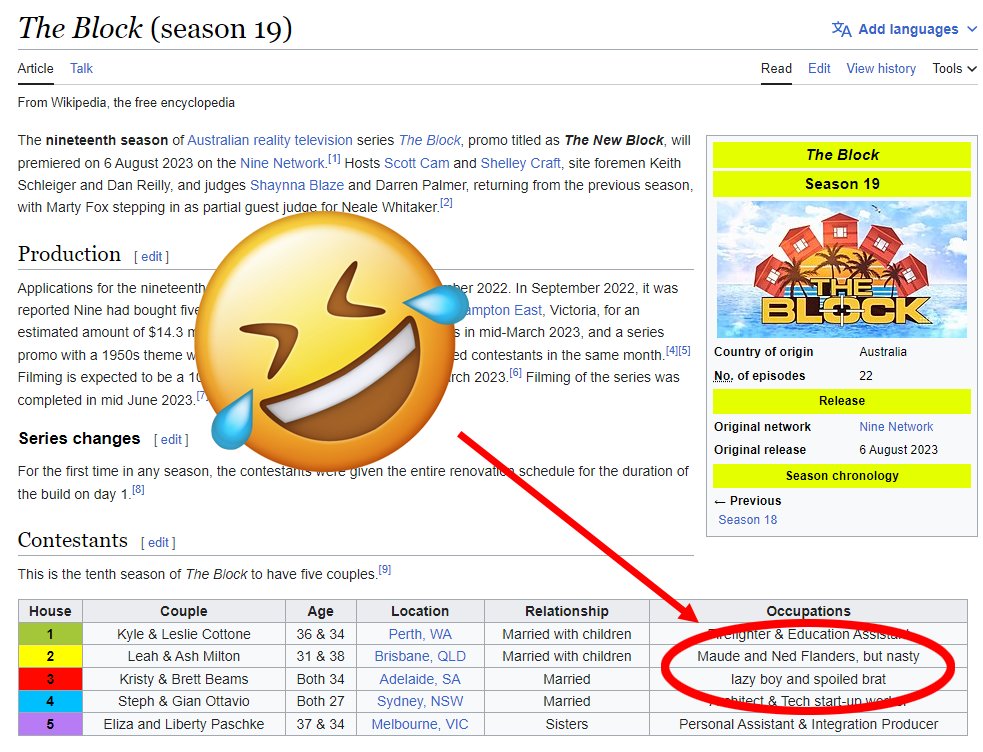Follow the Nine Network link in intro paragraph

tap(282, 163)
